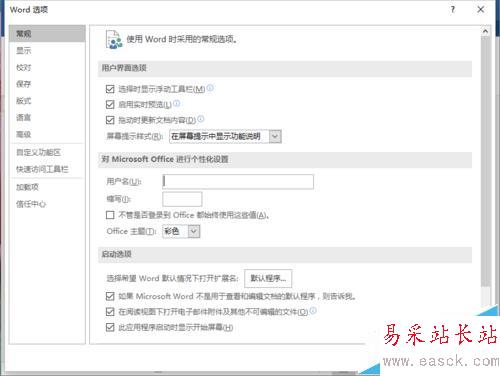
Task: Toggle 拖动时更新文档内容 checkbox
Action: (110, 120)
